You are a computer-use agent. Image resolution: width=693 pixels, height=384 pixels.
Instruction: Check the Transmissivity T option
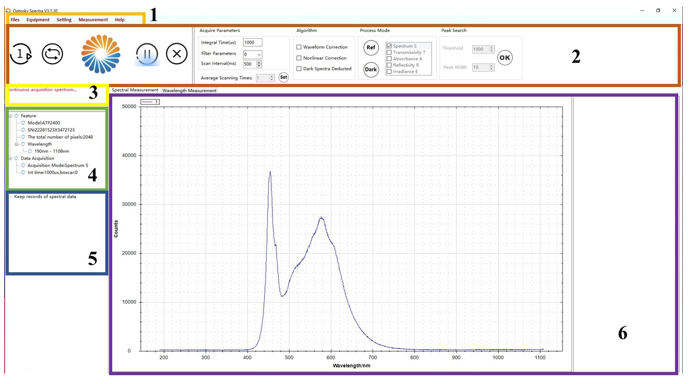[389, 52]
